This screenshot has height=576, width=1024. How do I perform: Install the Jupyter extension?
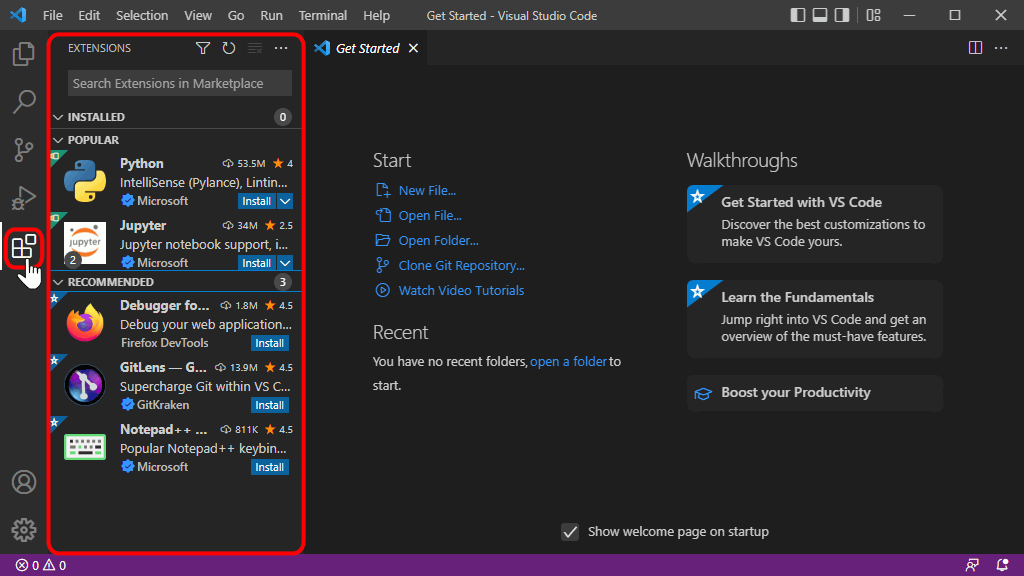click(257, 263)
